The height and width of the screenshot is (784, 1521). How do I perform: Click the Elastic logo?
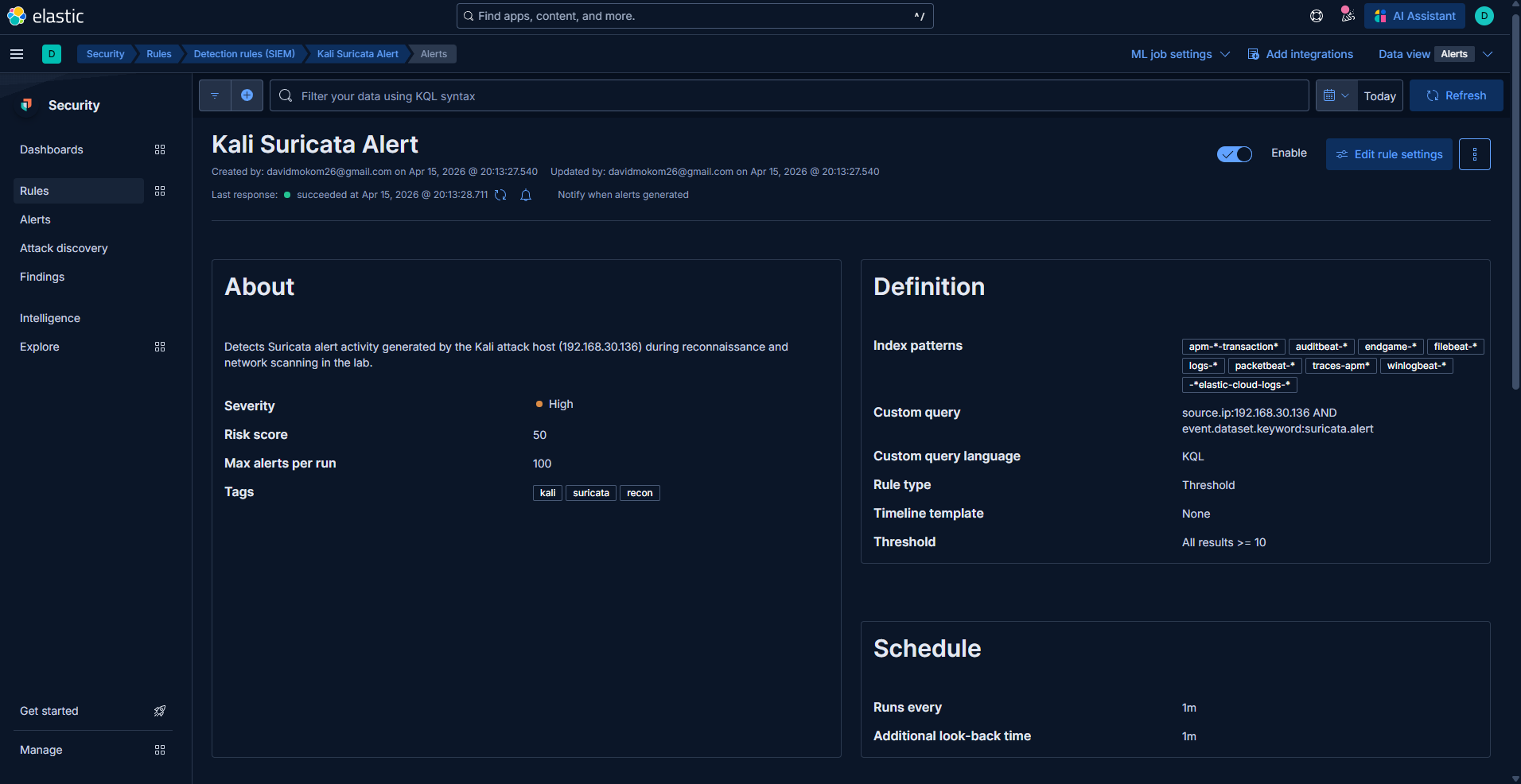(x=45, y=16)
